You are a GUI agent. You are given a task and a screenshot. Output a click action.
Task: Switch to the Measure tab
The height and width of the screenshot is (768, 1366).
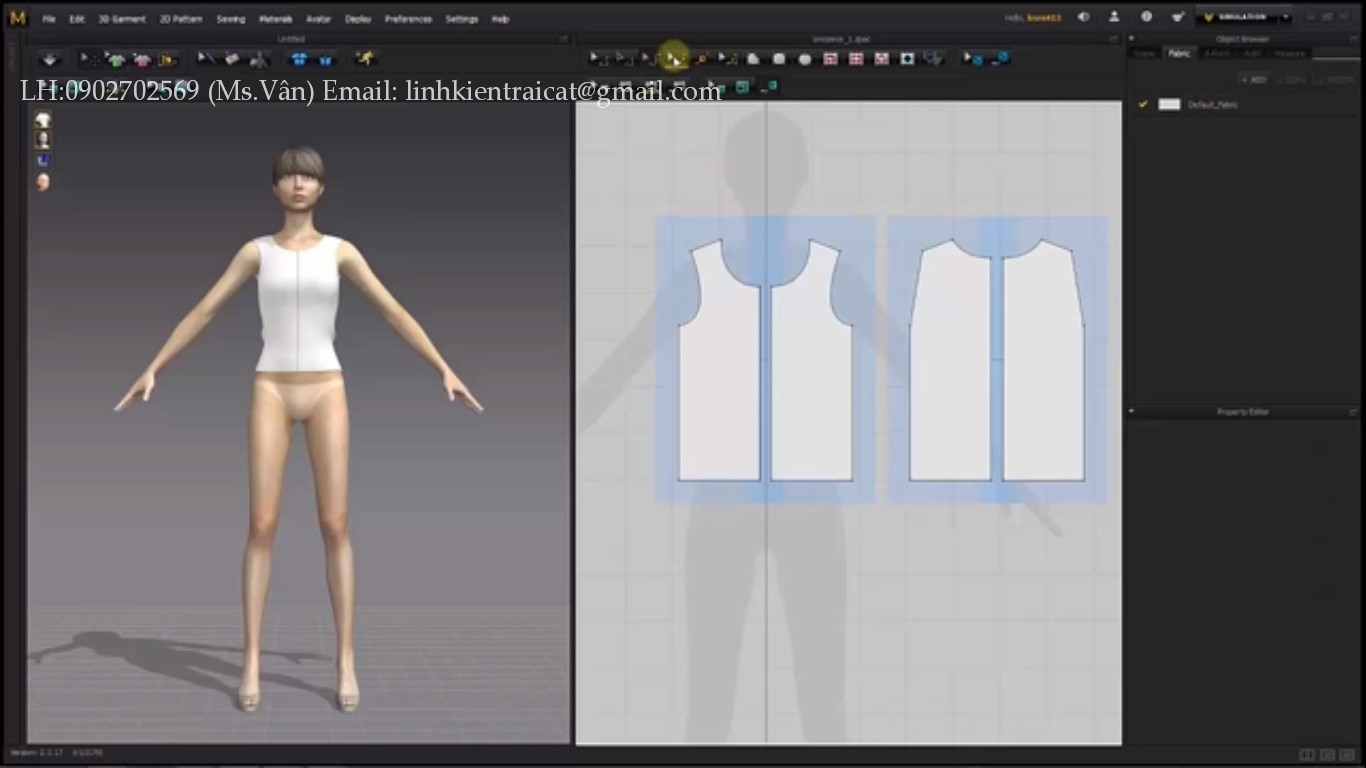click(x=1290, y=53)
